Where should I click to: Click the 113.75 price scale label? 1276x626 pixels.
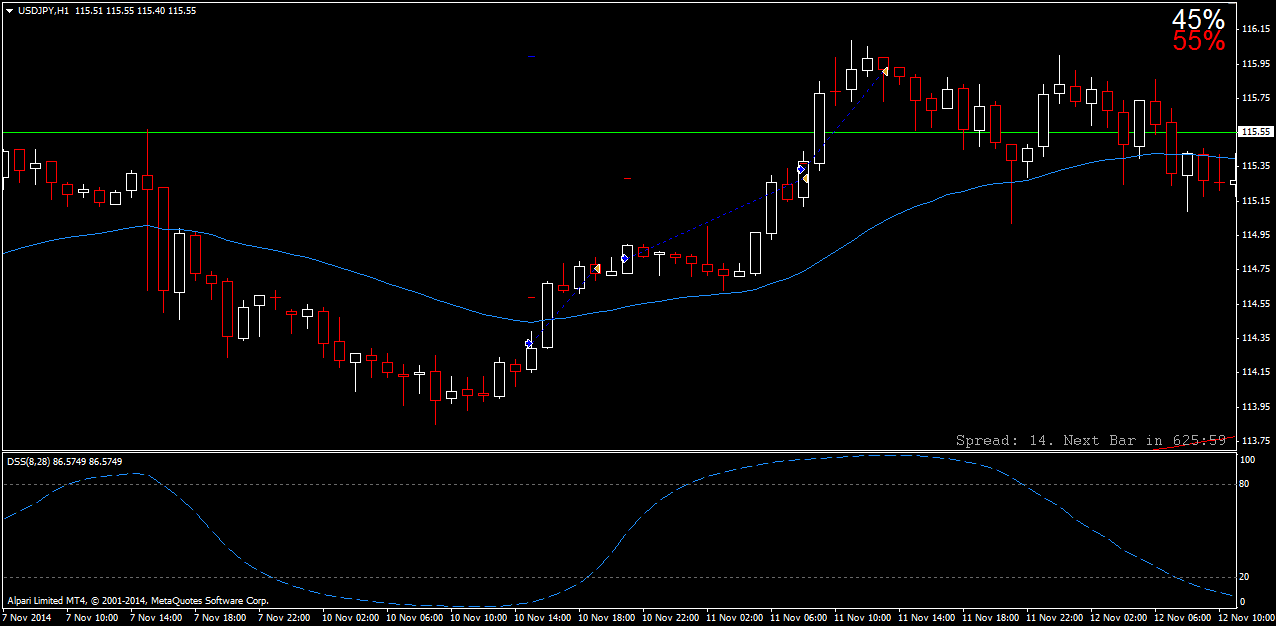click(x=1256, y=441)
